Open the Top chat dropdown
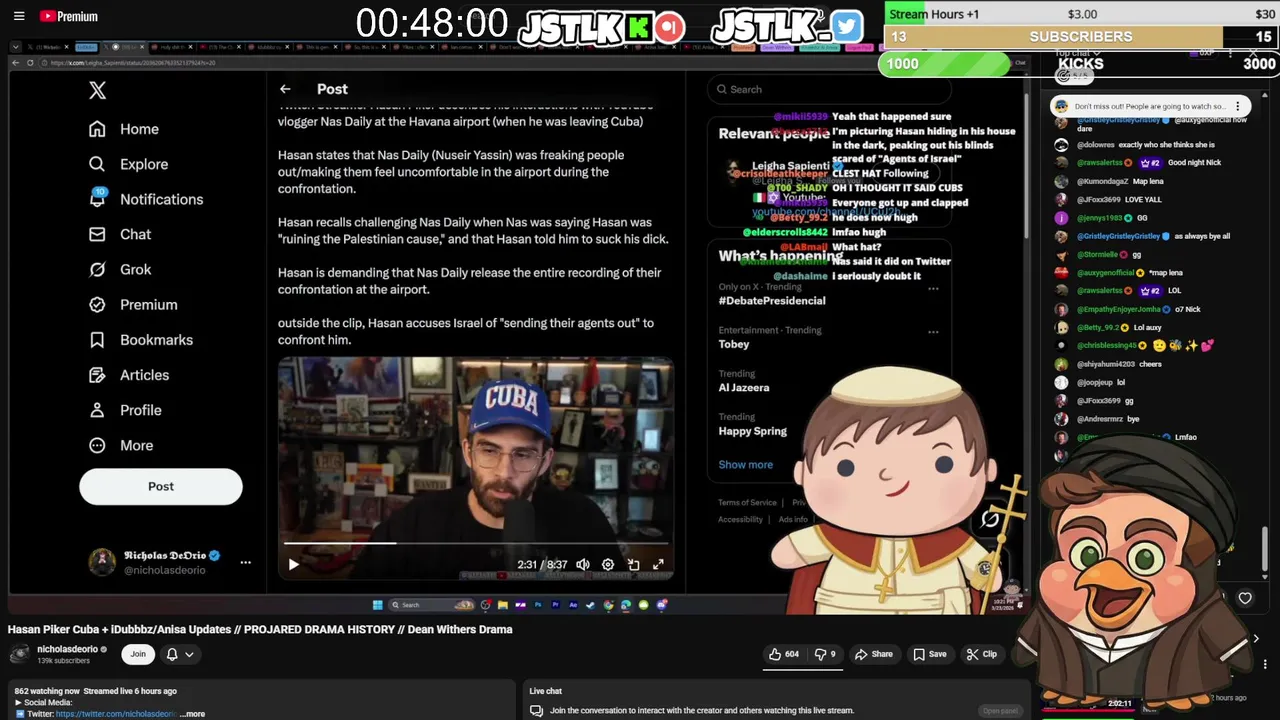 tap(1076, 53)
